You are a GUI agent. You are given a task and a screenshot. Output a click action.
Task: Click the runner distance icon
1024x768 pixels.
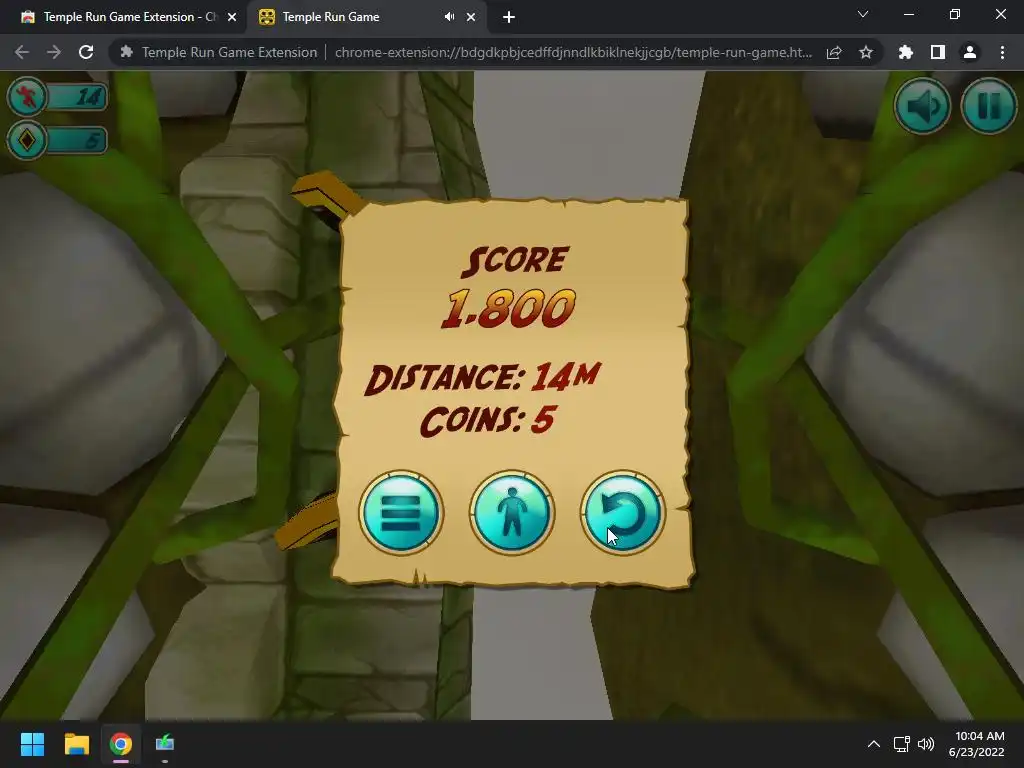(27, 97)
